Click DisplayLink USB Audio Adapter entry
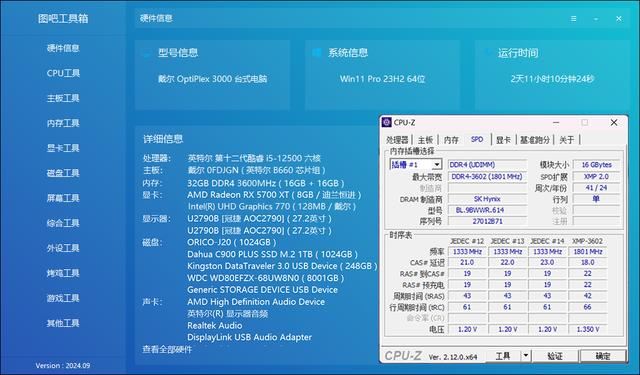Image resolution: width=640 pixels, height=375 pixels. (249, 337)
